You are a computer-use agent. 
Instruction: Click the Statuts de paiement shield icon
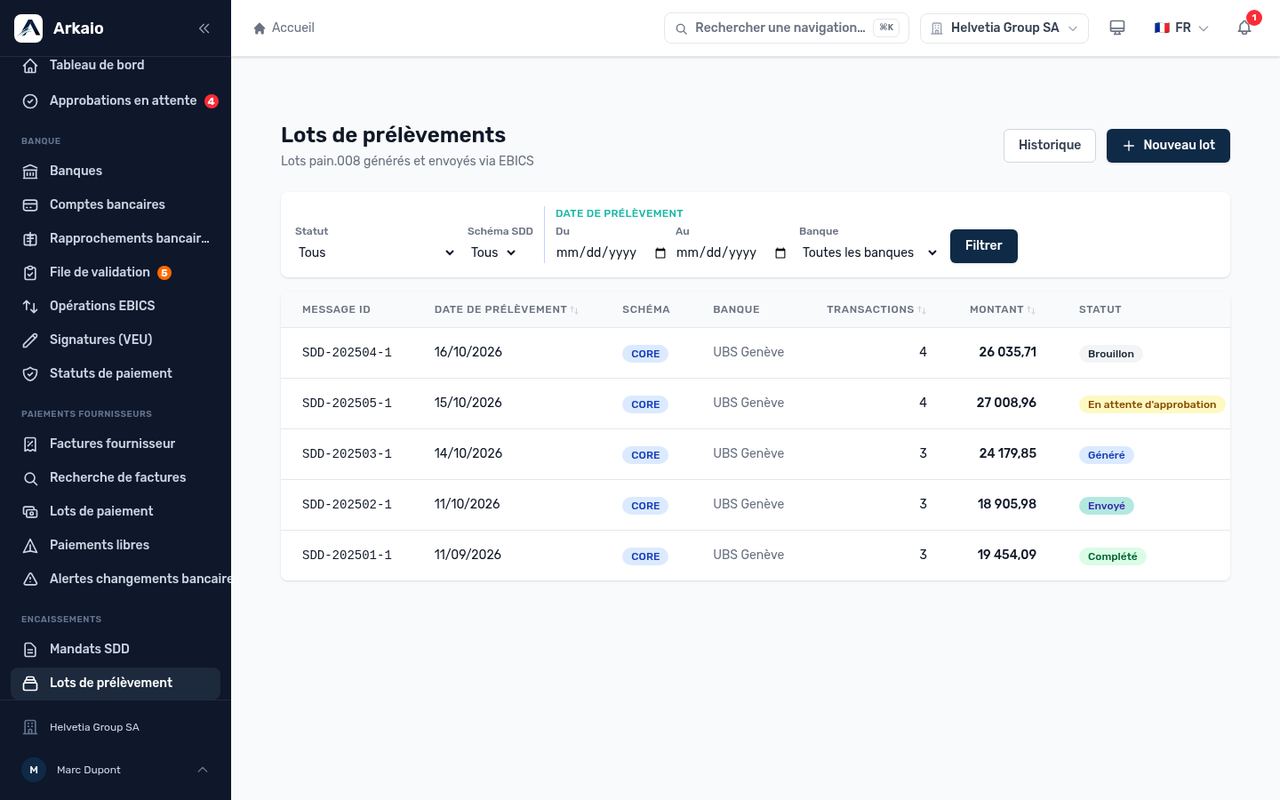tap(30, 374)
